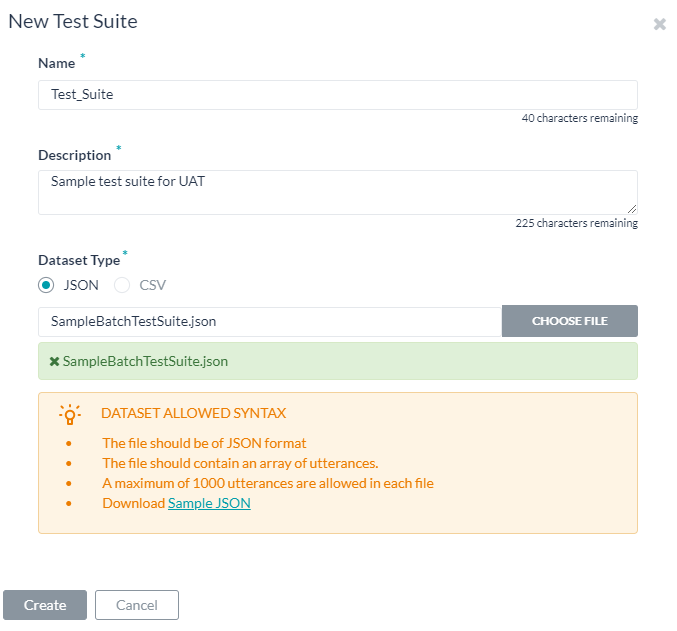
Task: Click the New Test Suite title
Action: [x=73, y=21]
